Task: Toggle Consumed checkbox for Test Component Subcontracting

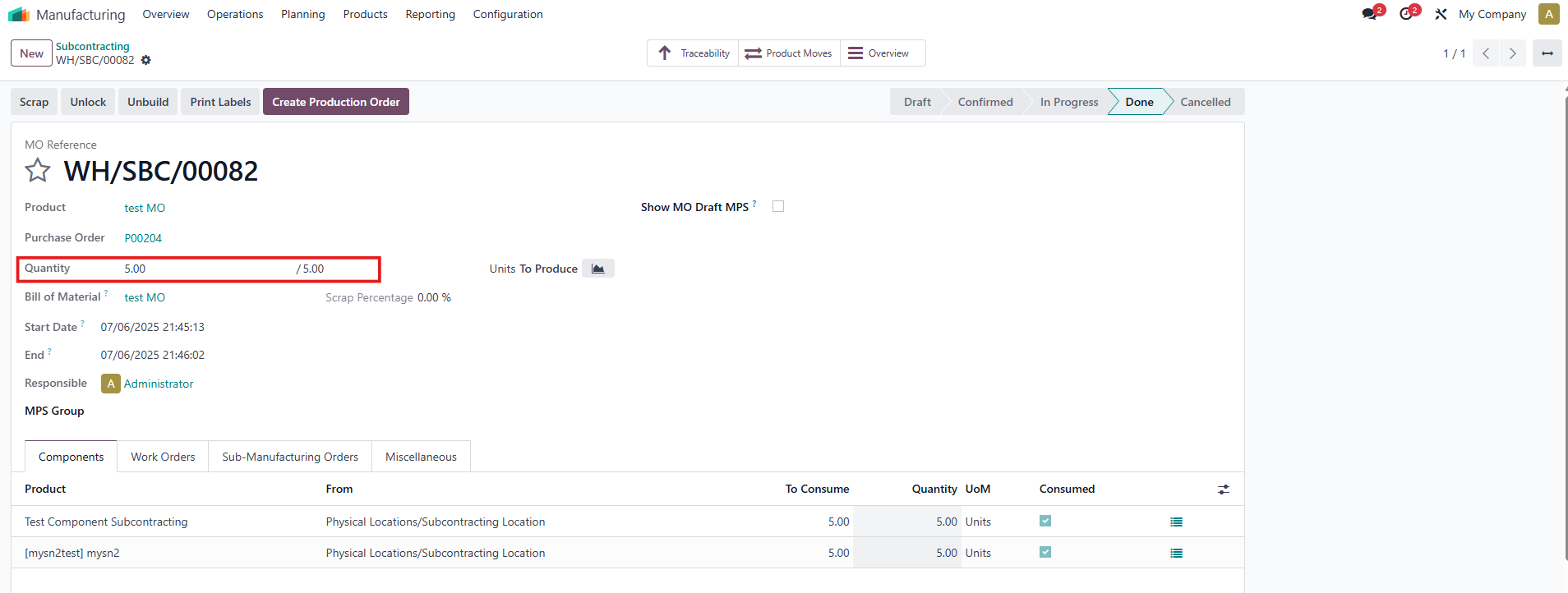Action: 1045,522
